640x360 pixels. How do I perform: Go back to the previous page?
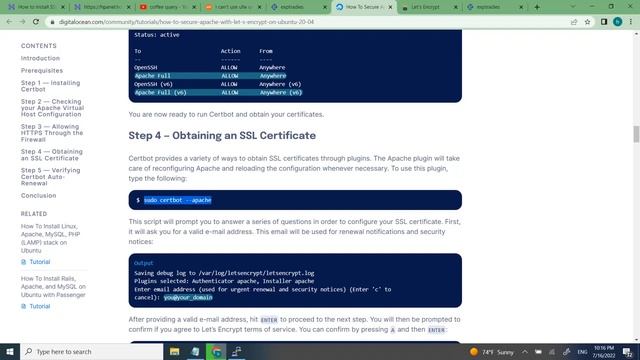click(x=9, y=22)
